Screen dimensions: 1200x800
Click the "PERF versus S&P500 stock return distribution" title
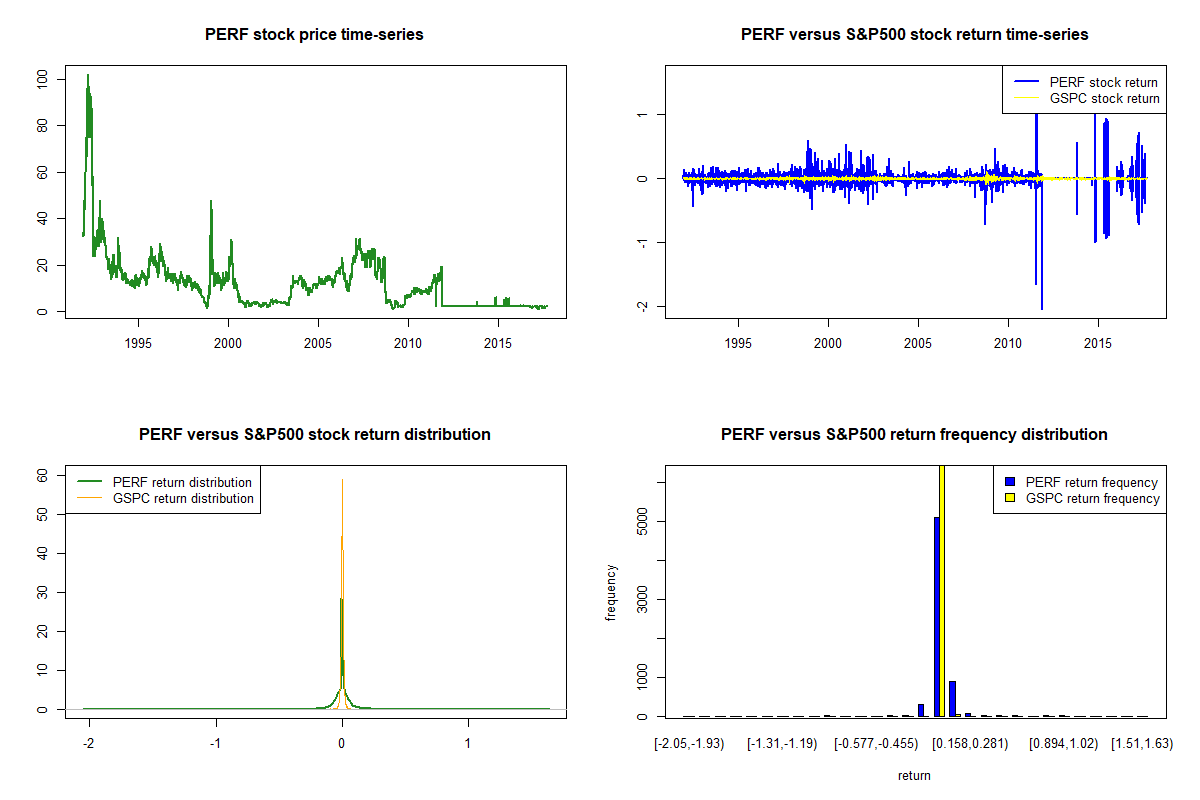(314, 435)
